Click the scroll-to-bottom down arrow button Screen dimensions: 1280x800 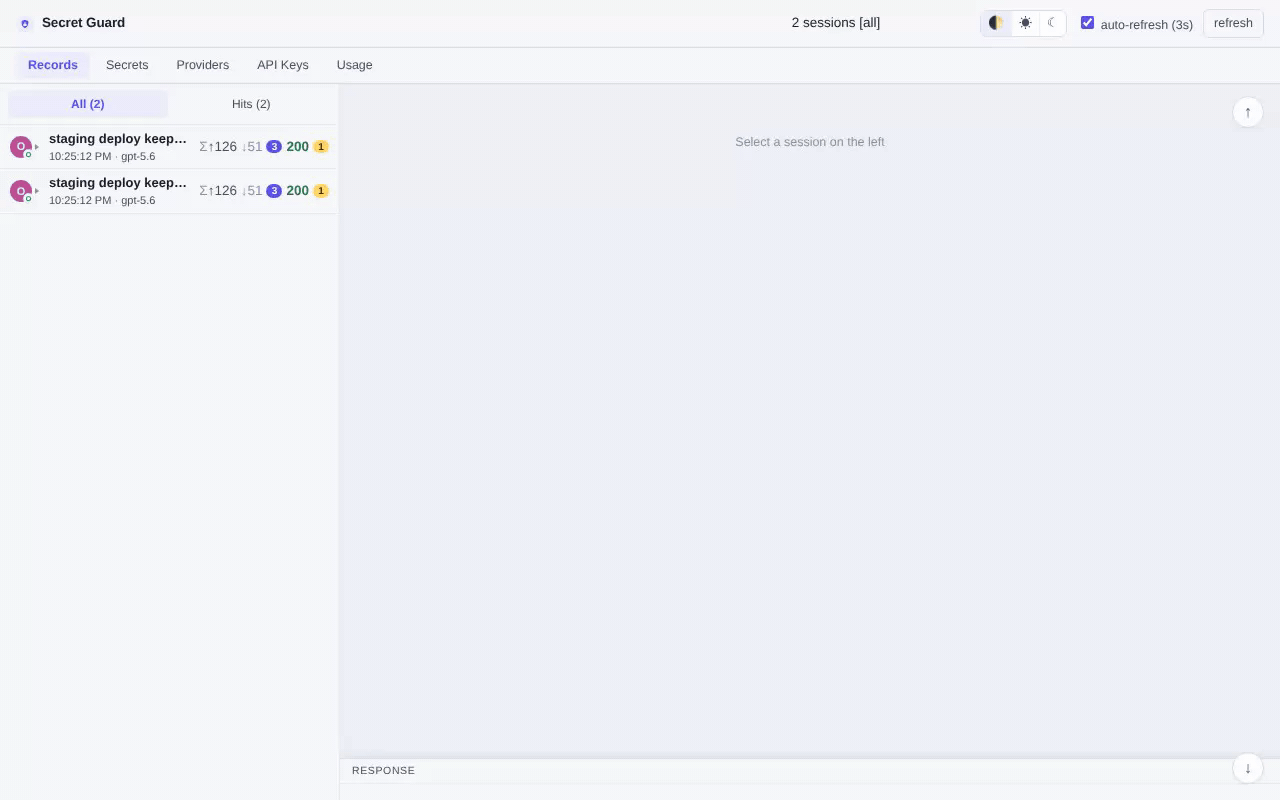coord(1248,768)
